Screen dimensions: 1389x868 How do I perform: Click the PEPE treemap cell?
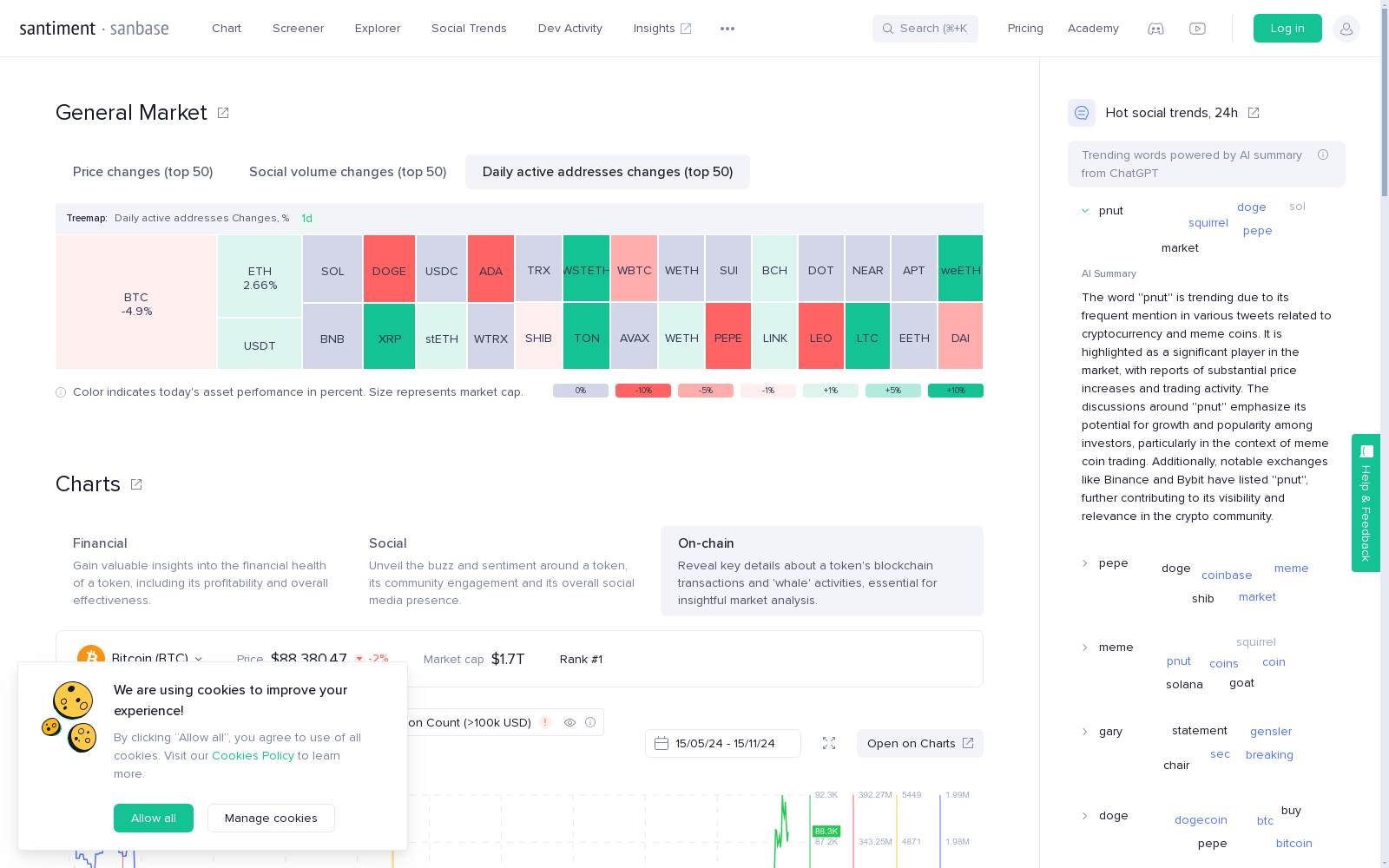pyautogui.click(x=728, y=337)
